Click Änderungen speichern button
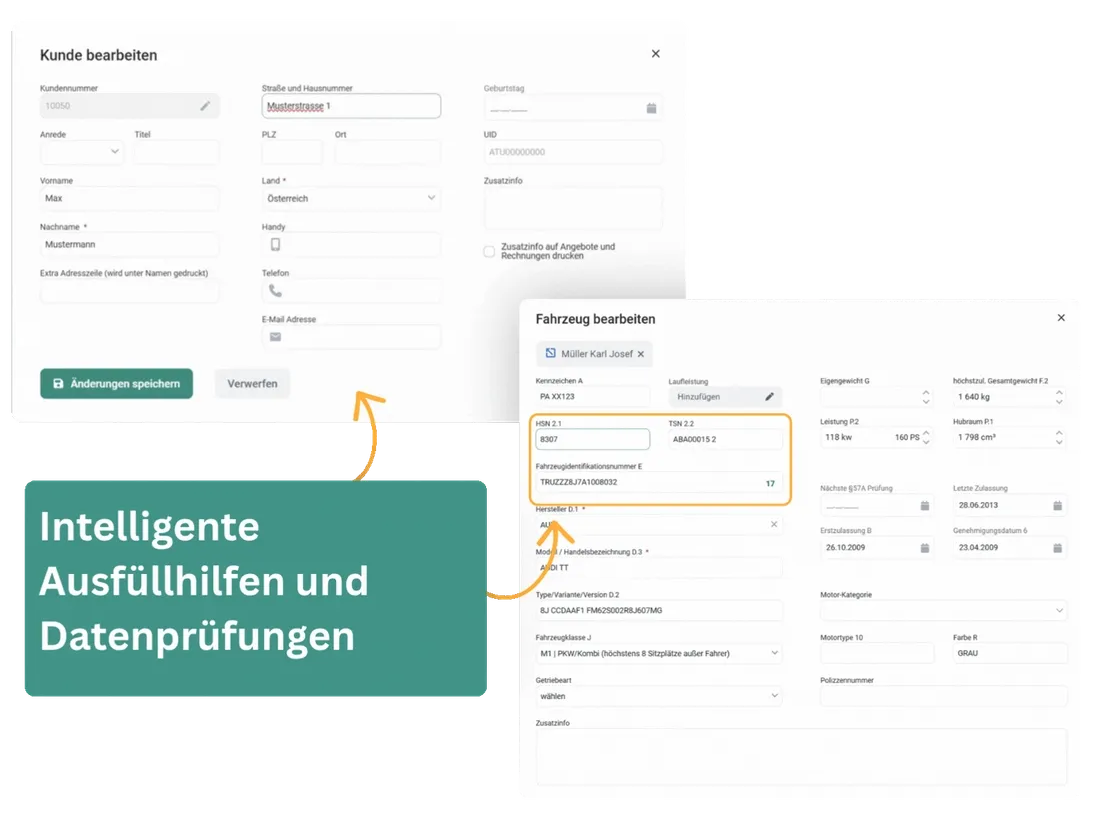 pyautogui.click(x=116, y=384)
